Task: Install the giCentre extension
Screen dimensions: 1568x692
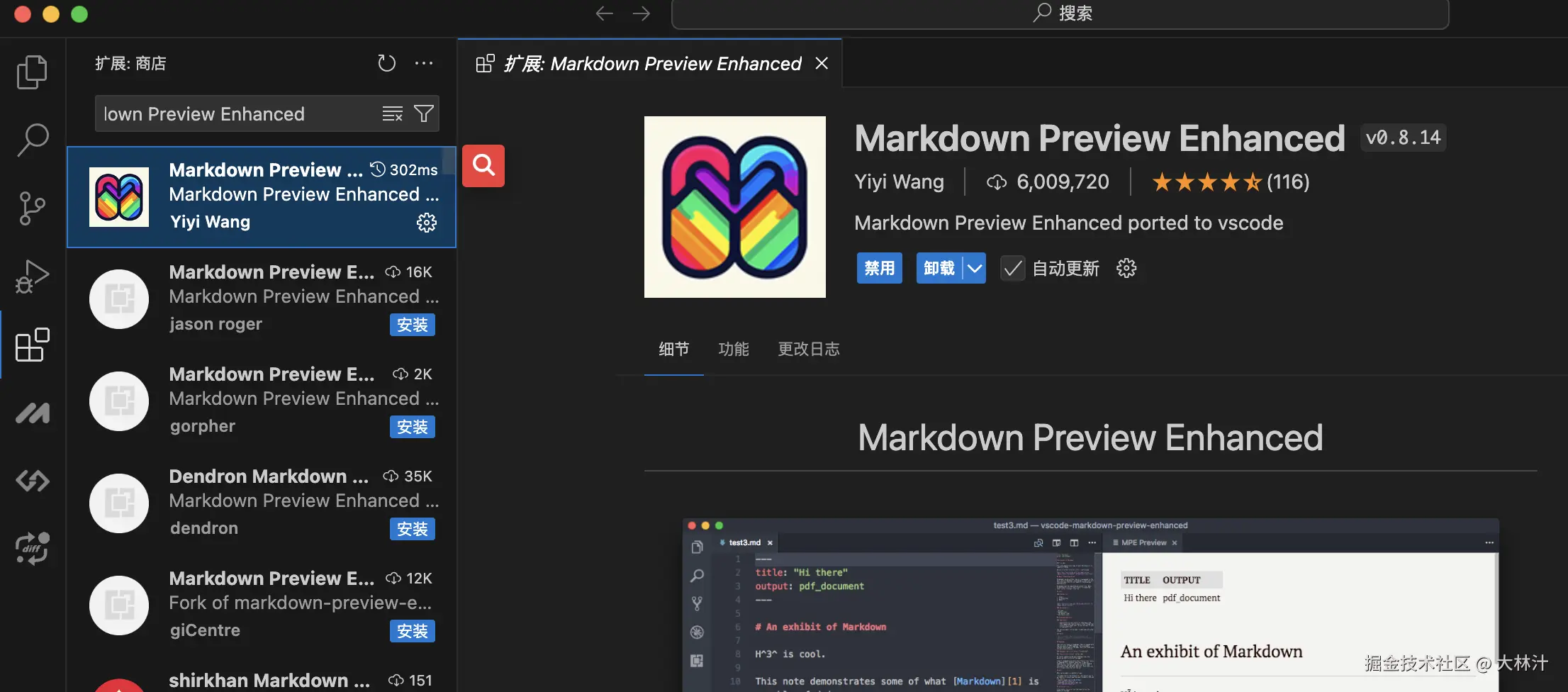Action: tap(413, 631)
